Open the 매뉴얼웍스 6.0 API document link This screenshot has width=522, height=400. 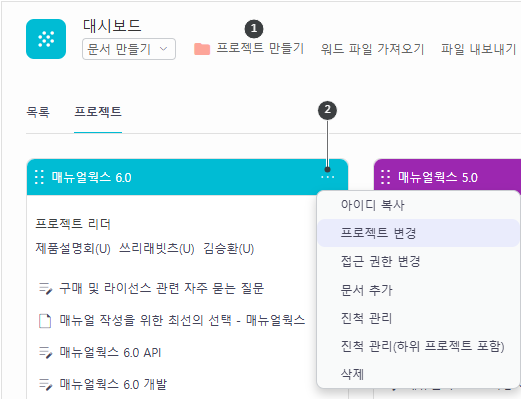pos(110,352)
